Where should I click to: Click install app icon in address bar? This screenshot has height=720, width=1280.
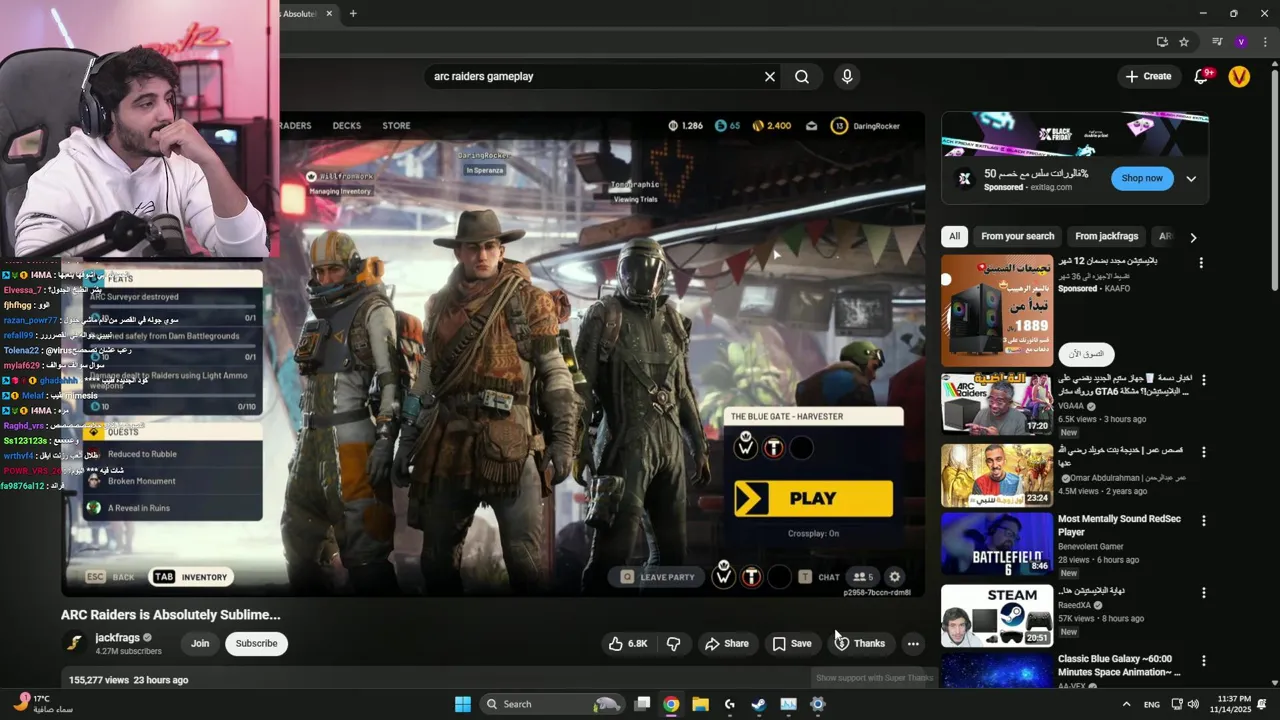1162,42
